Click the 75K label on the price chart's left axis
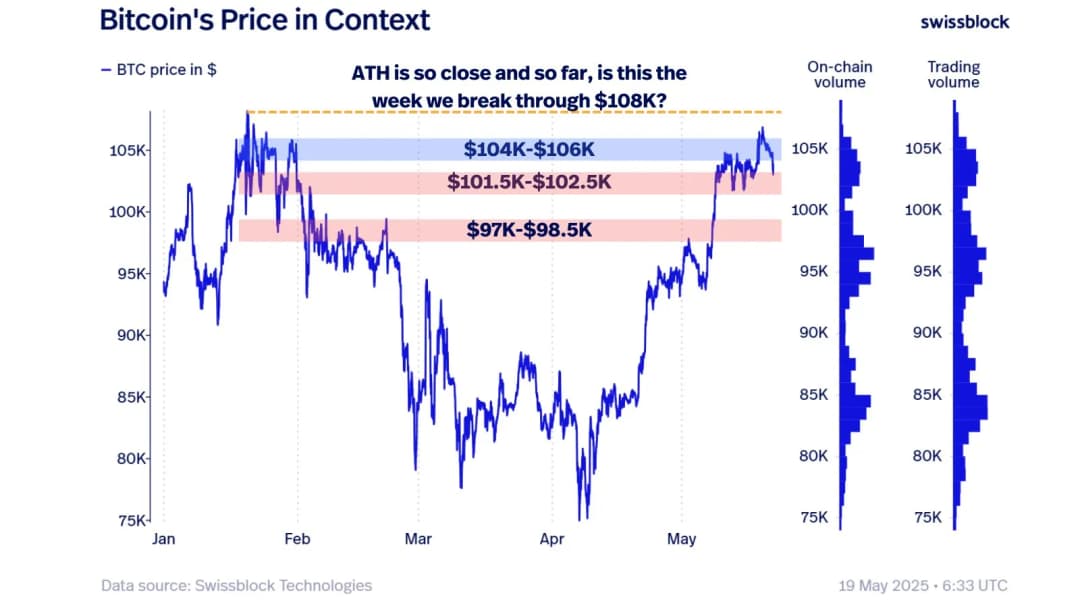1080x608 pixels. tap(132, 520)
